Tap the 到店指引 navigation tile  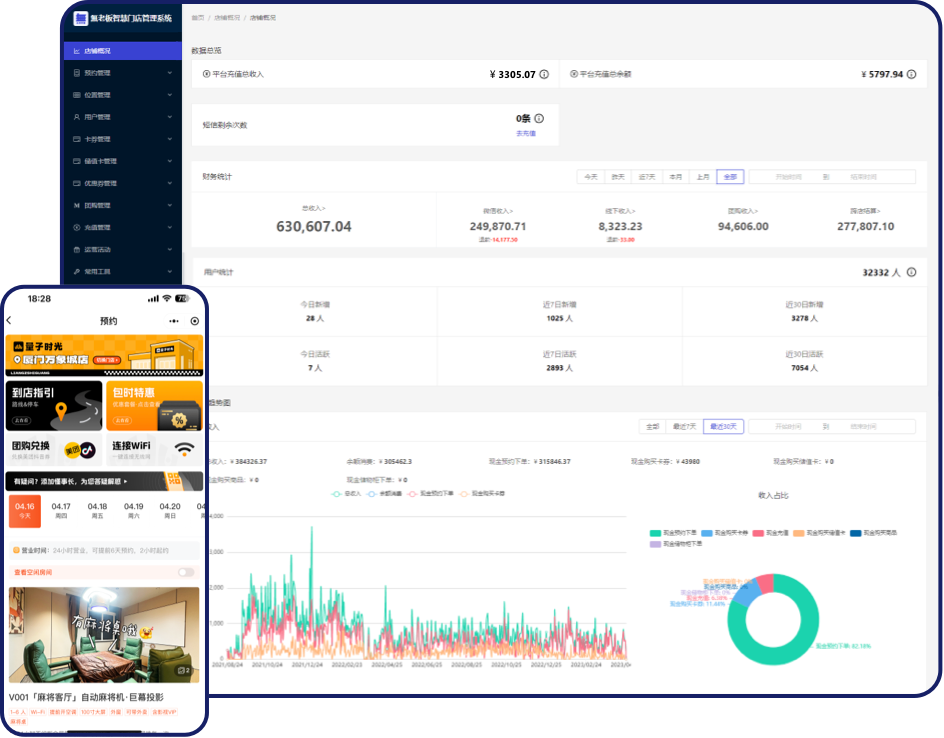[54, 405]
